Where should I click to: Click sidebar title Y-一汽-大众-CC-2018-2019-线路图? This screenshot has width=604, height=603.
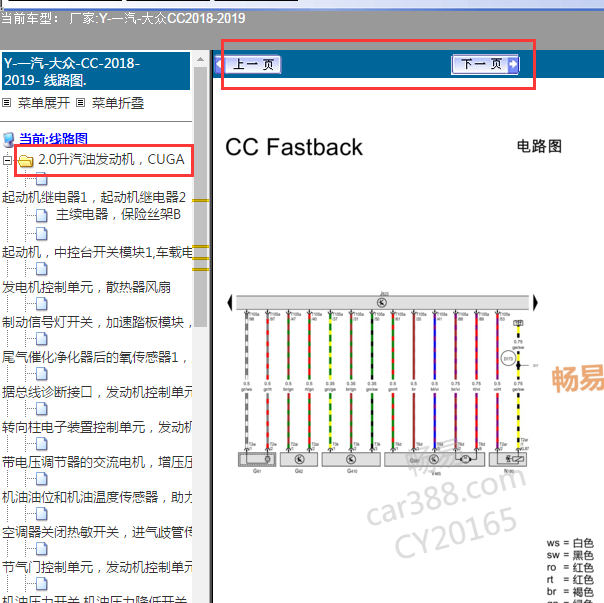(96, 71)
